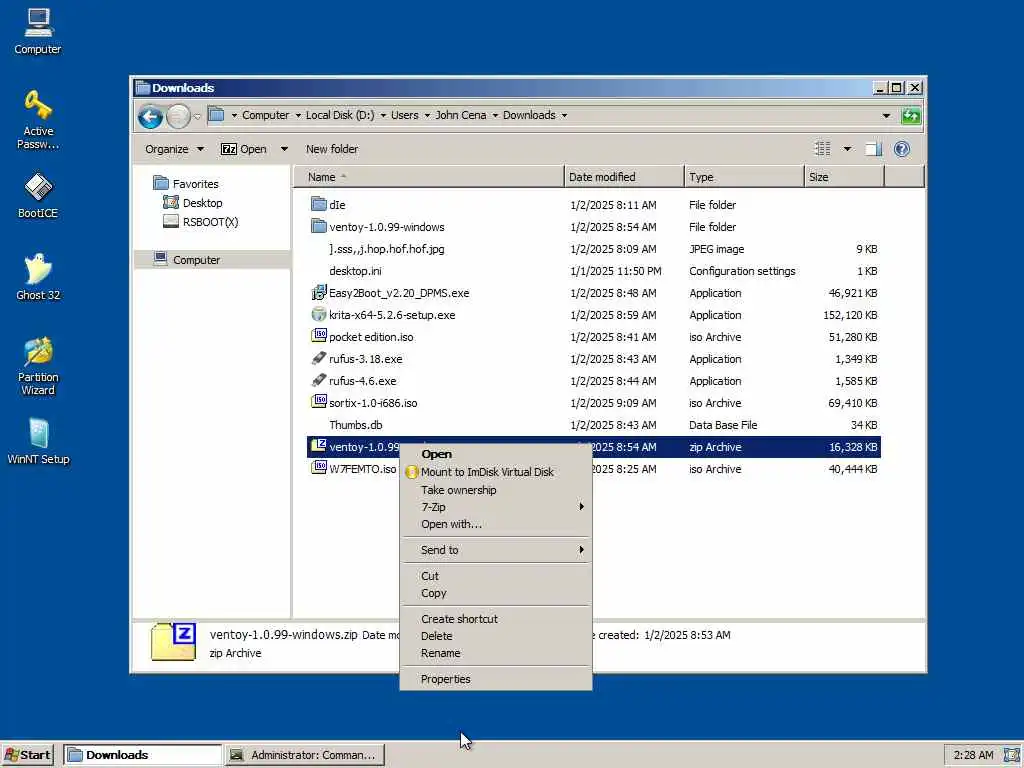Click the large zip archive icon in details pane
Screen dimensions: 1024x768
pyautogui.click(x=173, y=641)
